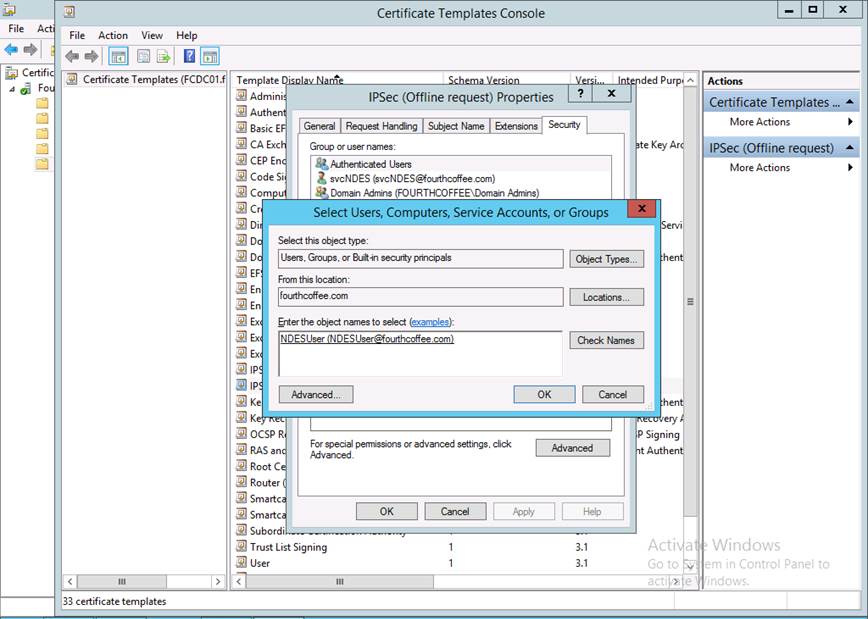868x619 pixels.
Task: Click the Forward arrow in the console toolbar
Action: (92, 57)
